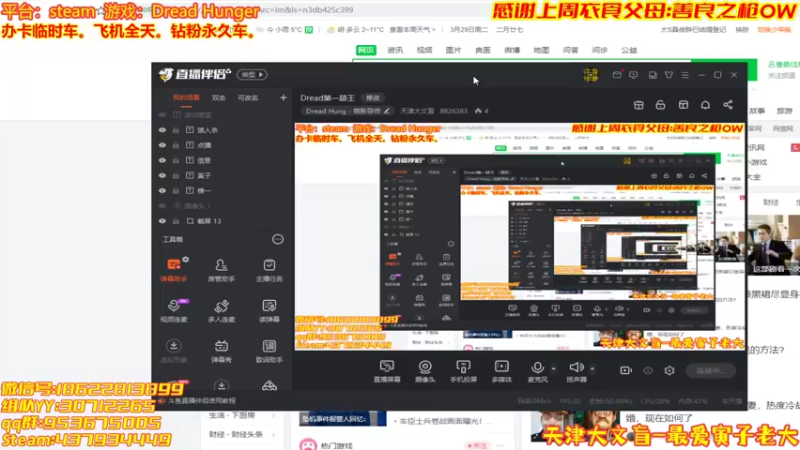This screenshot has width=800, height=450.
Task: Open the 主播任务 tool
Action: [x=269, y=269]
